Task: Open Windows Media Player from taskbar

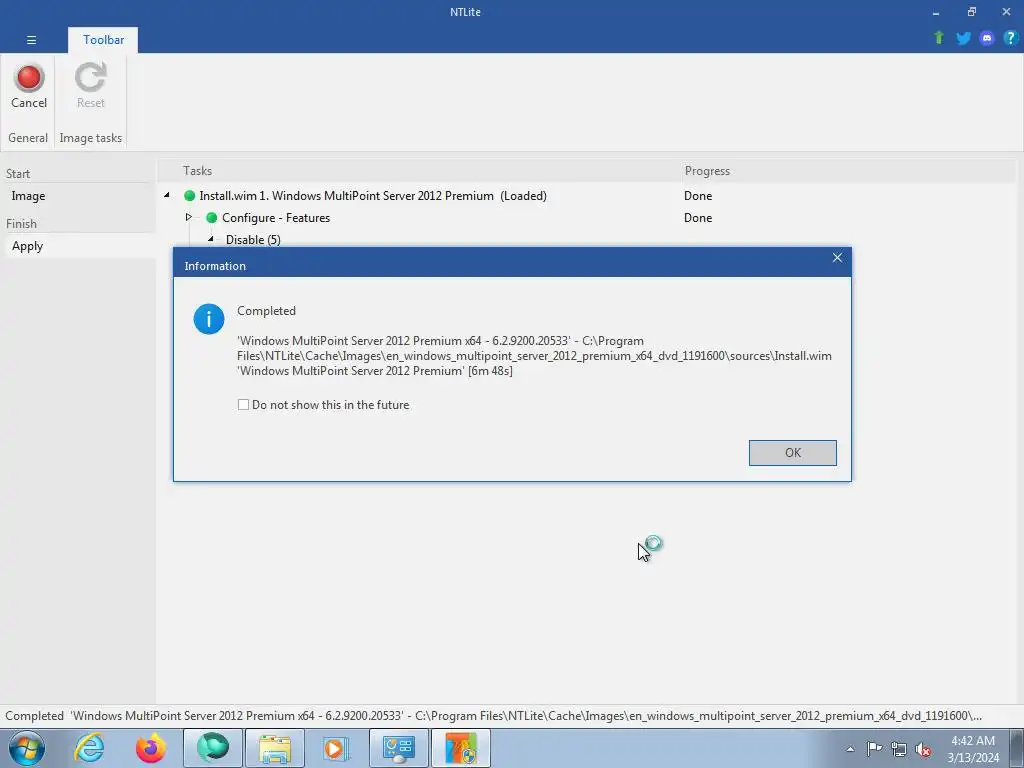Action: pos(336,748)
